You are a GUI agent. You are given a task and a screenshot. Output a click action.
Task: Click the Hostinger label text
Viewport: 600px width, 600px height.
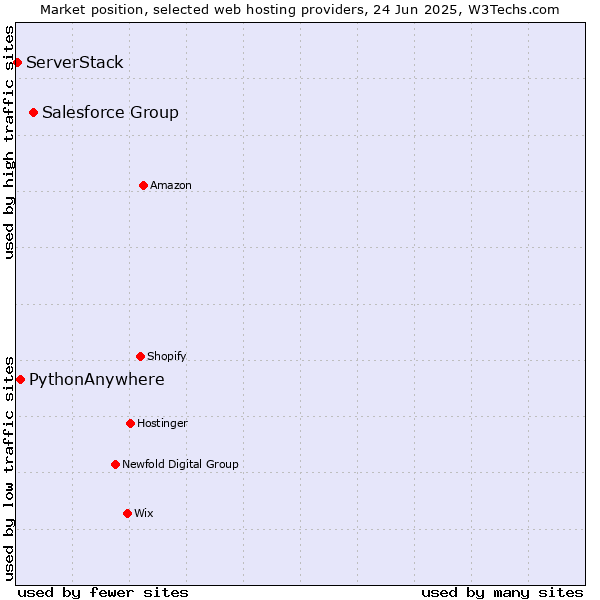162,423
